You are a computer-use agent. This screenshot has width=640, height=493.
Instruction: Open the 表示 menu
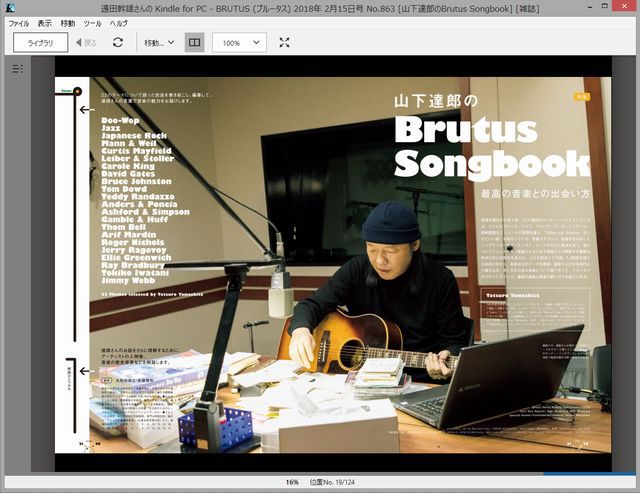pyautogui.click(x=44, y=24)
